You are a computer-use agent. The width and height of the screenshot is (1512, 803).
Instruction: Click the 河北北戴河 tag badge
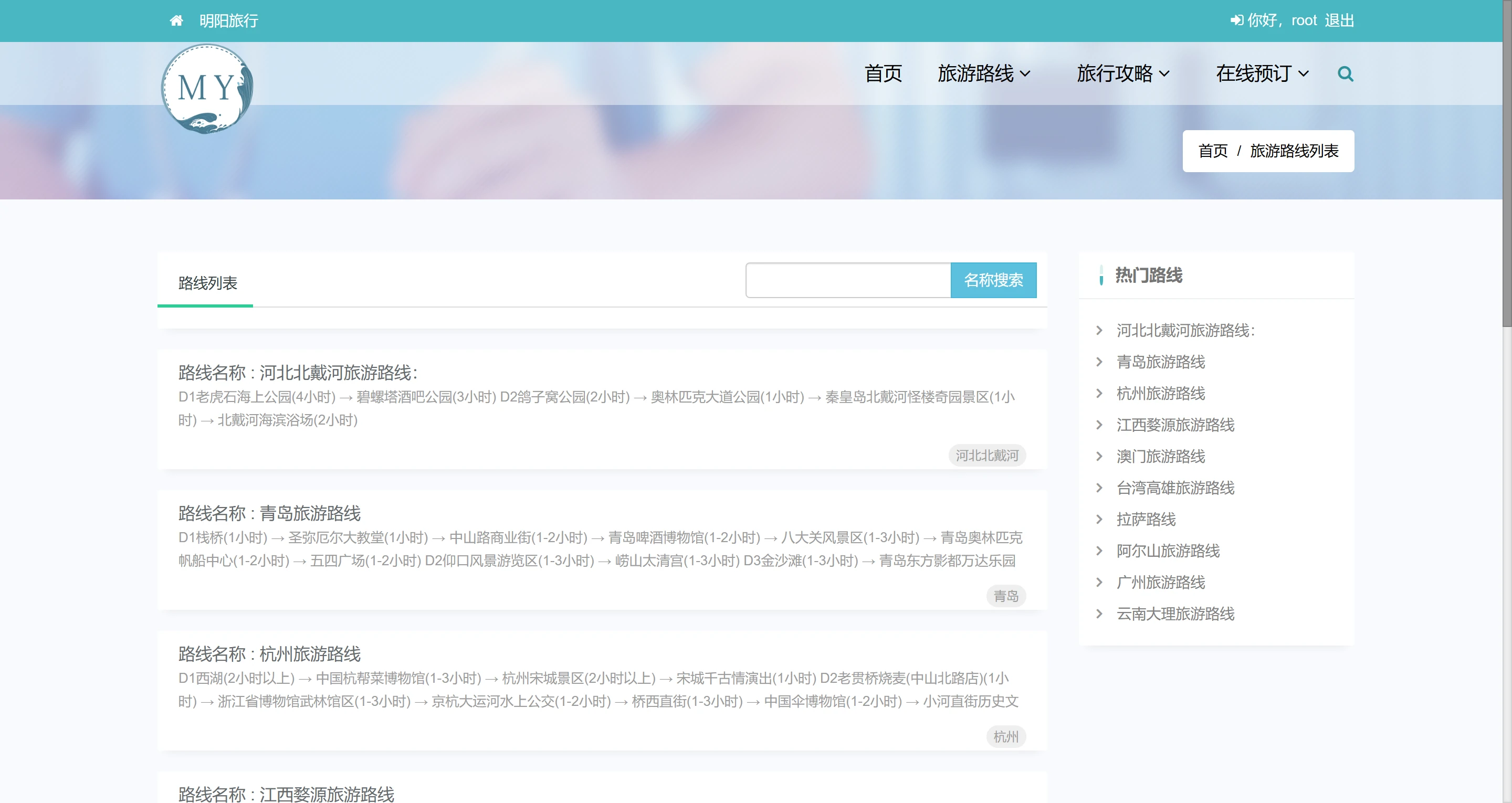(x=986, y=456)
